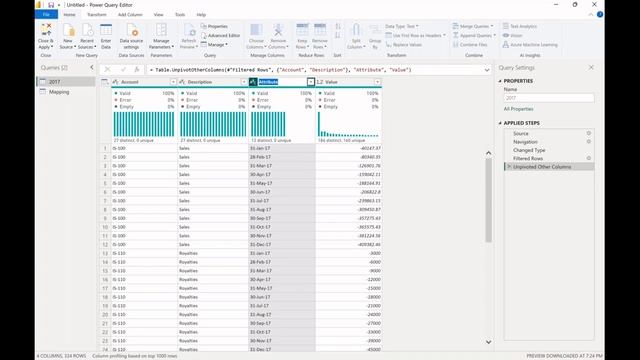Select the Changed Type applied step

(x=549, y=150)
